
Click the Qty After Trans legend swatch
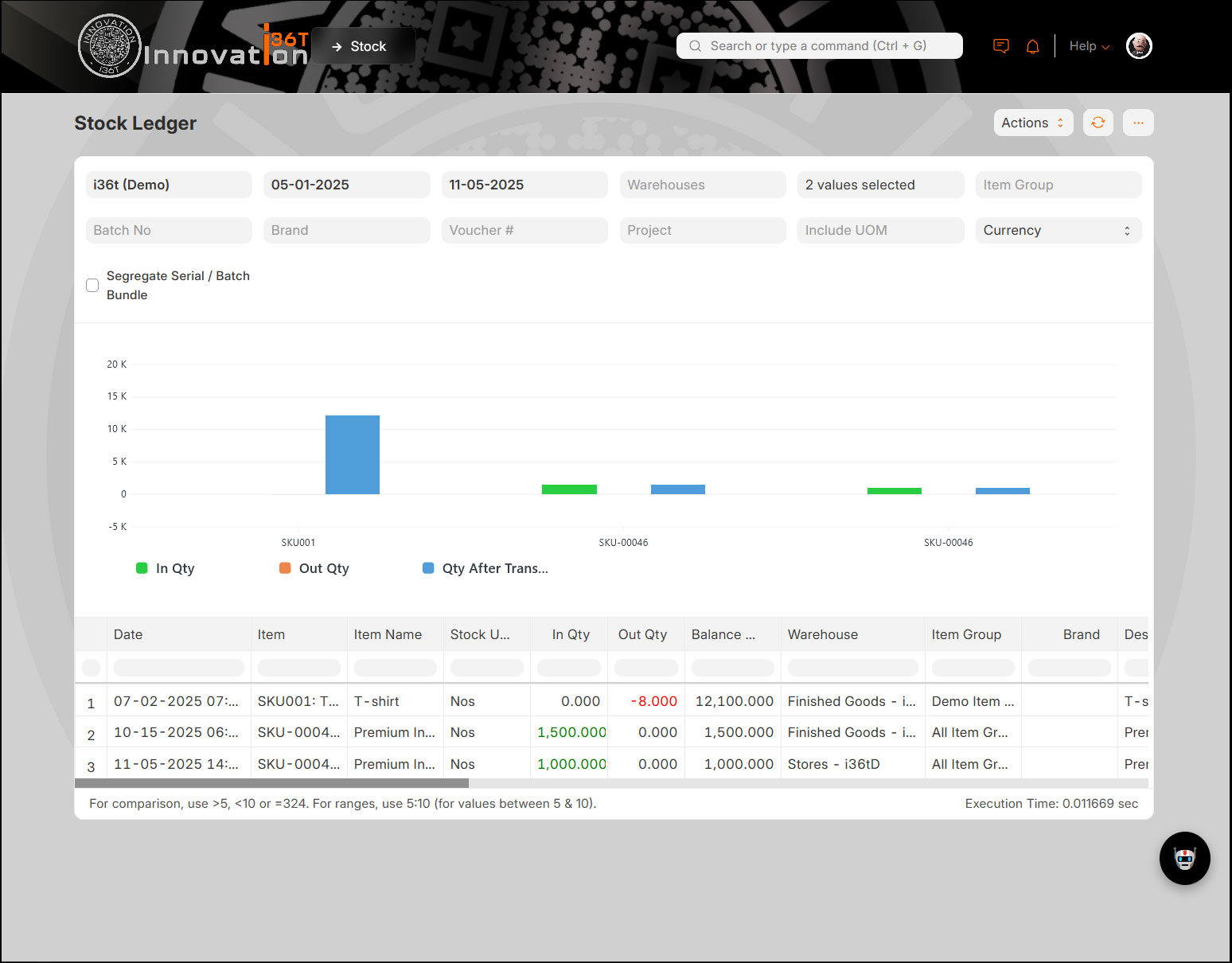(x=428, y=568)
